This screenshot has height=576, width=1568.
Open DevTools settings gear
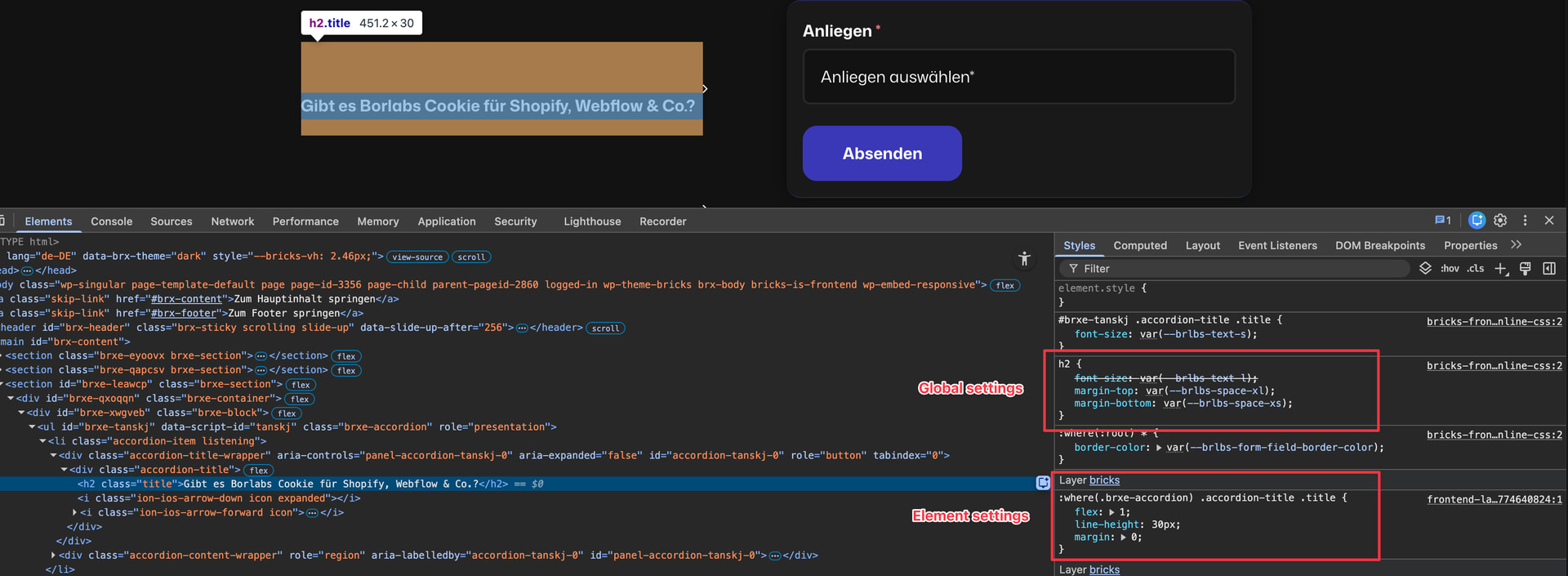[1500, 221]
